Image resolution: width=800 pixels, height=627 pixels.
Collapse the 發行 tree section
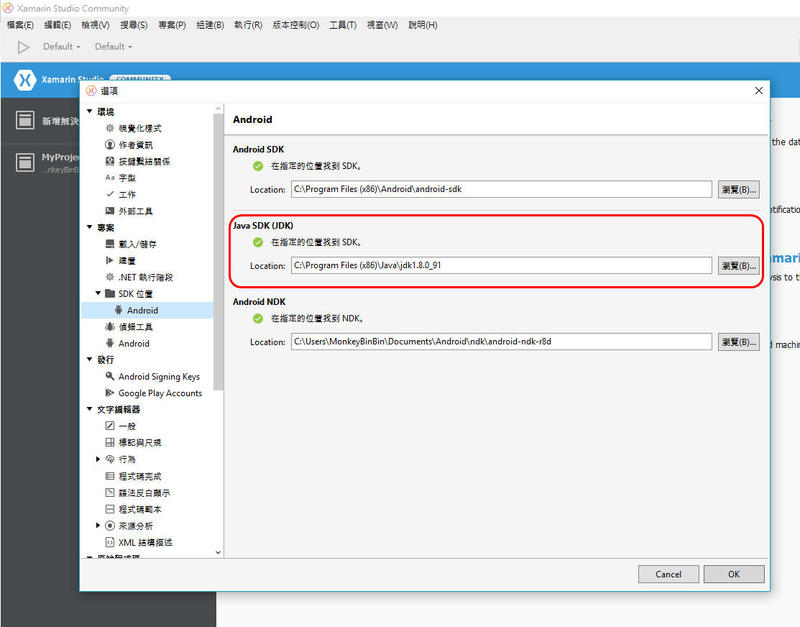(x=90, y=360)
